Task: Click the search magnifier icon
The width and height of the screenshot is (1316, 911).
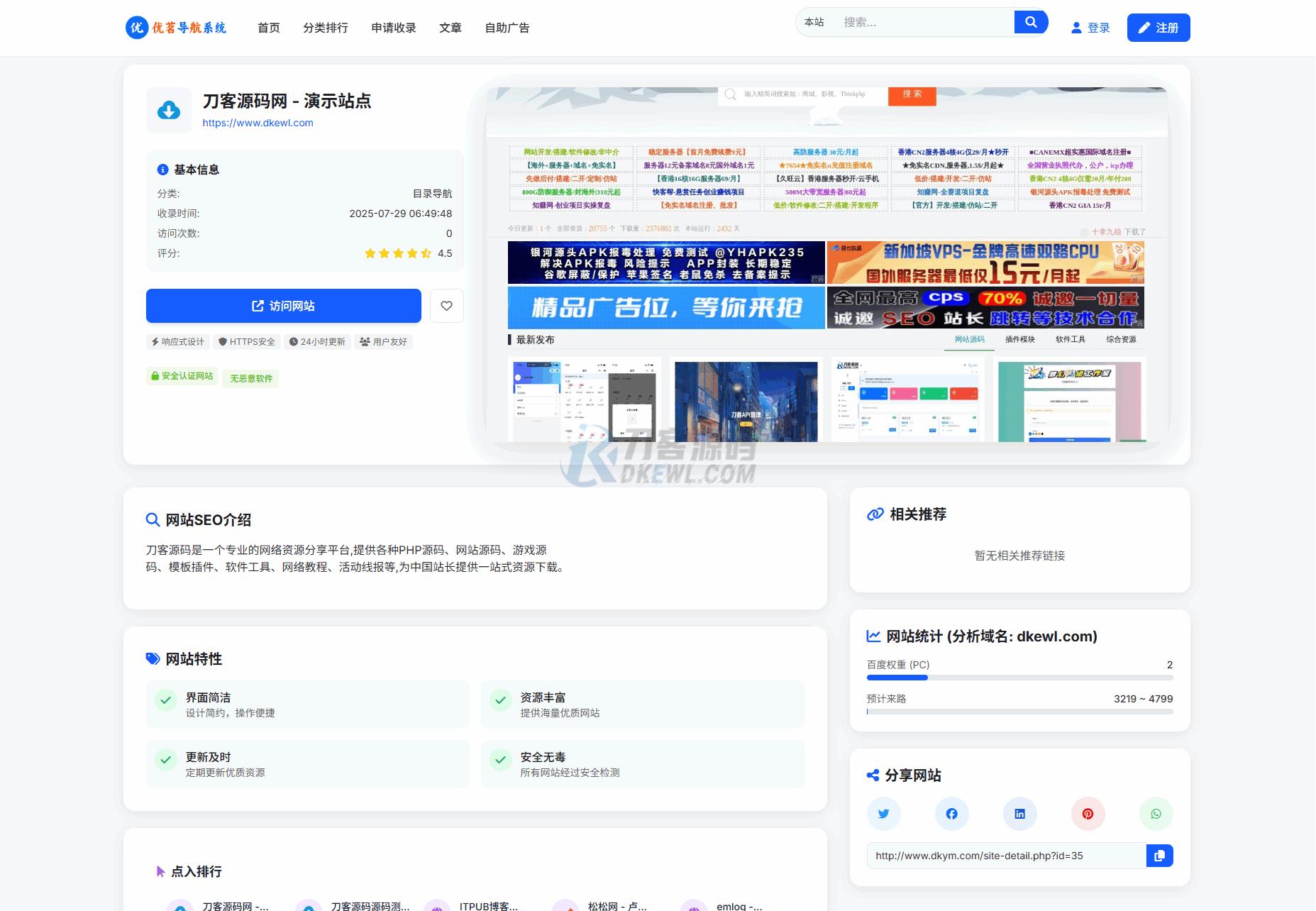Action: point(1030,21)
